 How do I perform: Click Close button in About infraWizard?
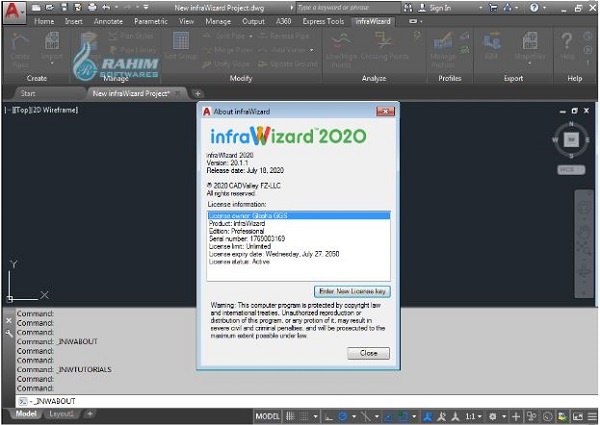[368, 353]
